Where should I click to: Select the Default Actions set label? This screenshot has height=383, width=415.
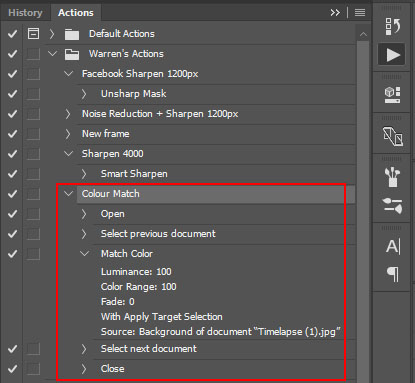coord(122,34)
